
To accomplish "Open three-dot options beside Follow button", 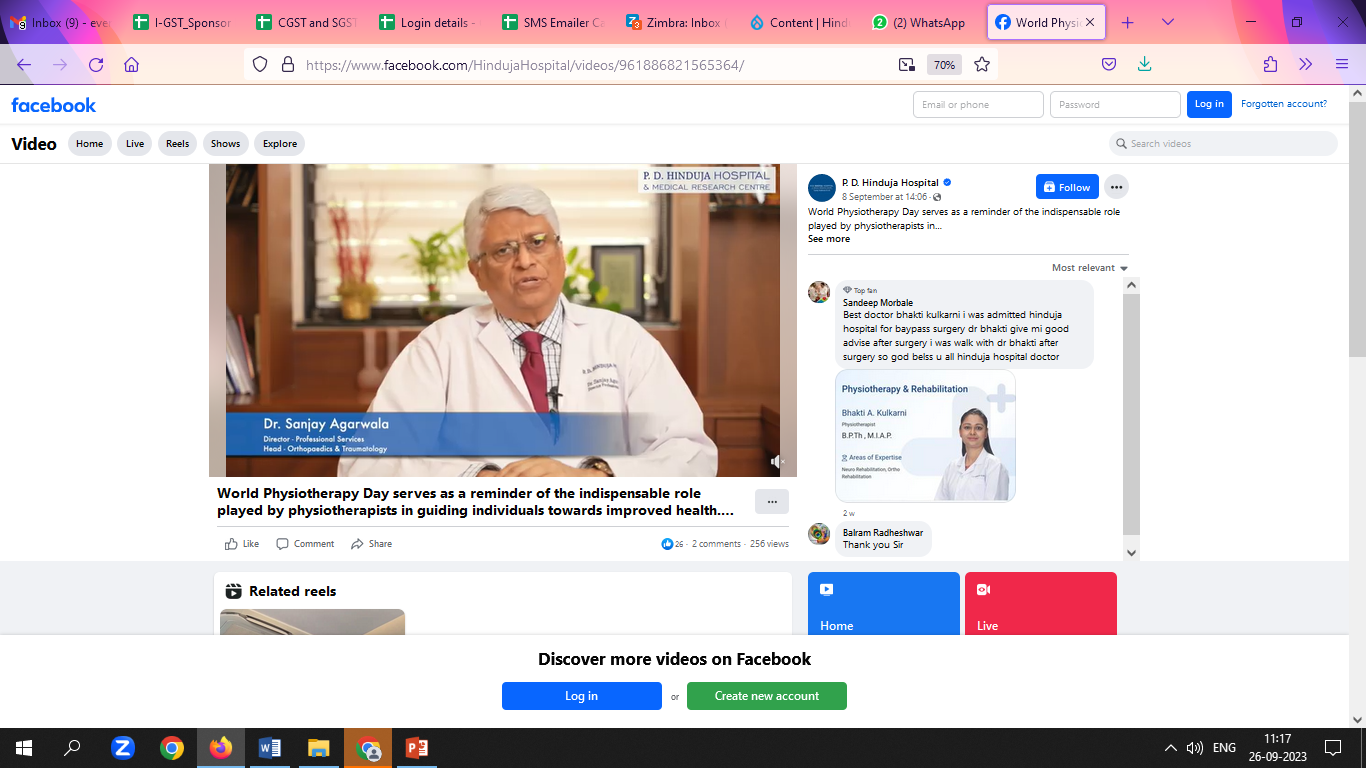I will pos(1116,187).
